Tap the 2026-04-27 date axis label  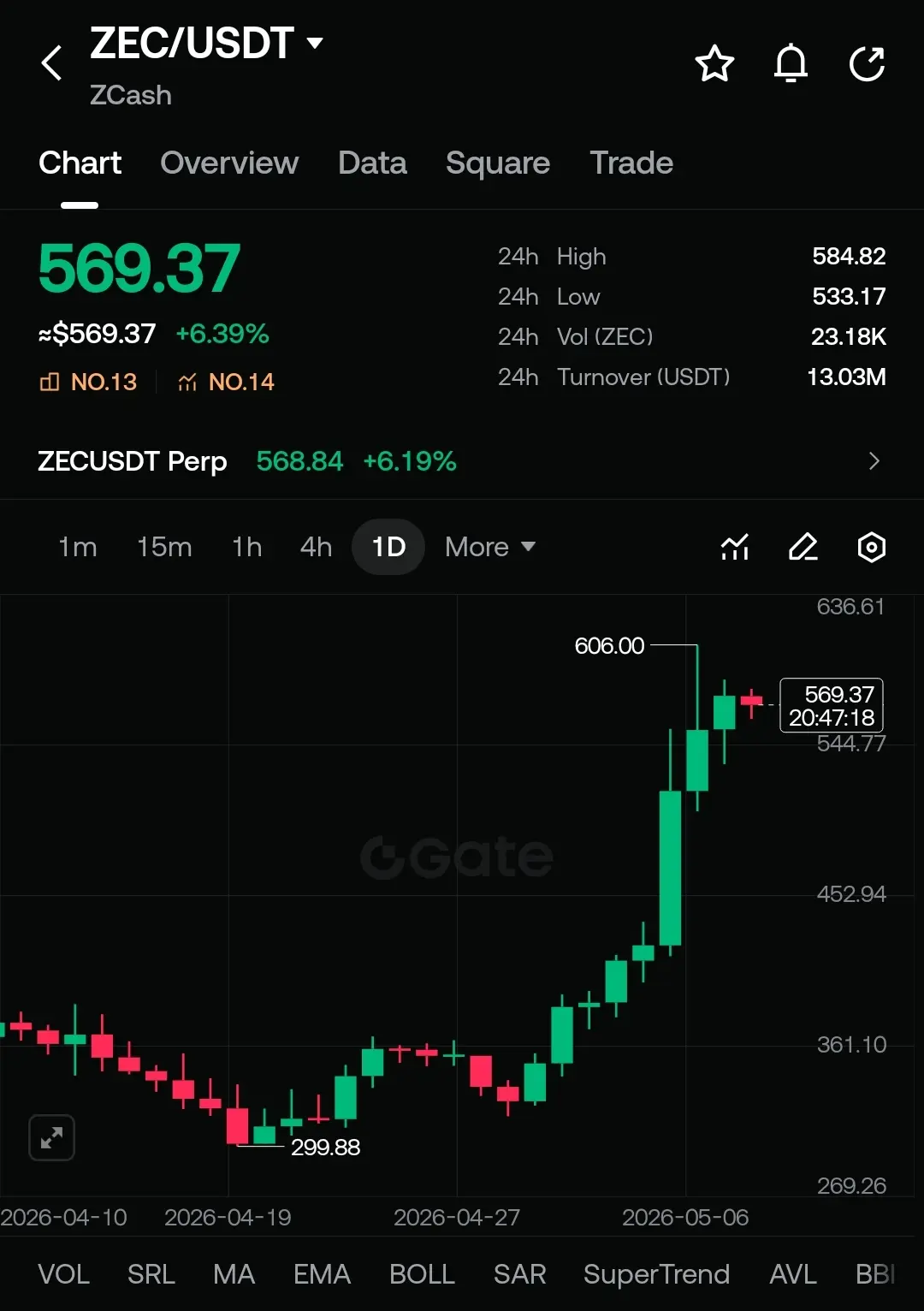457,1217
